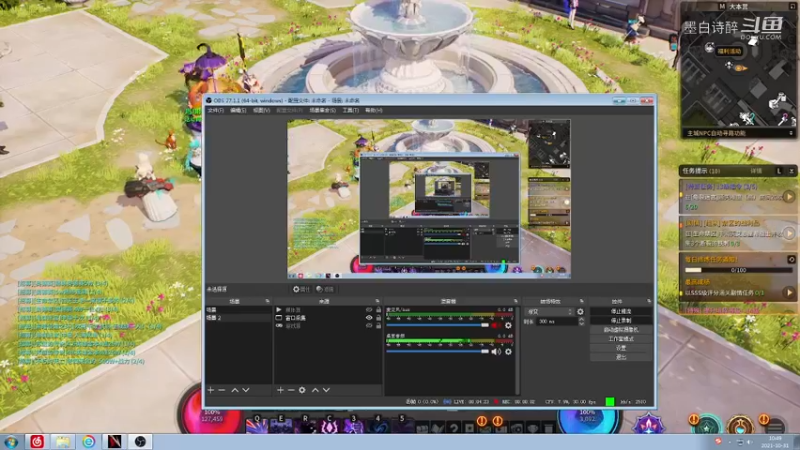Pop out the Controls dock panel
The height and width of the screenshot is (450, 800).
649,302
